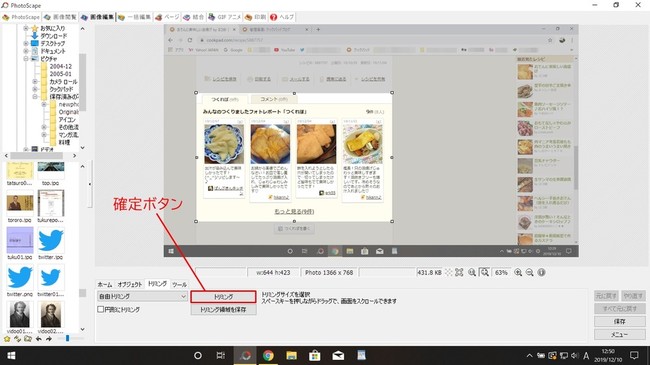This screenshot has height=365, width=650.
Task: Switch to the オブジェクト tab
Action: [x=129, y=285]
